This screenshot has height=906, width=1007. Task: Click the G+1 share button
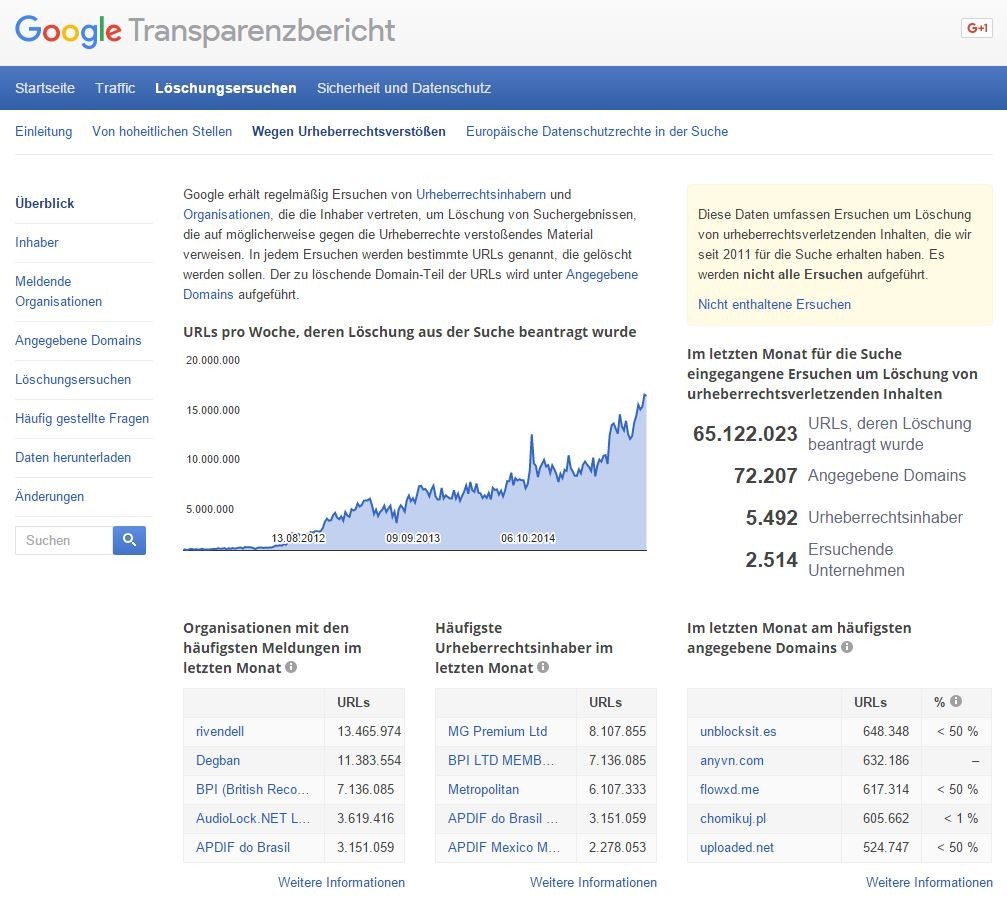coord(975,28)
